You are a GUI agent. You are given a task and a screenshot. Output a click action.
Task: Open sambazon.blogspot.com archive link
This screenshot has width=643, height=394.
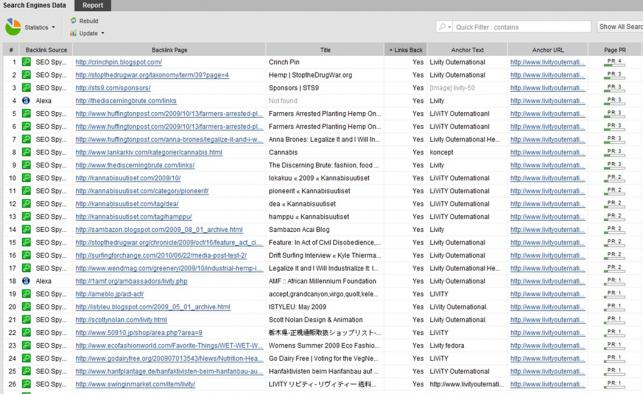tap(159, 229)
